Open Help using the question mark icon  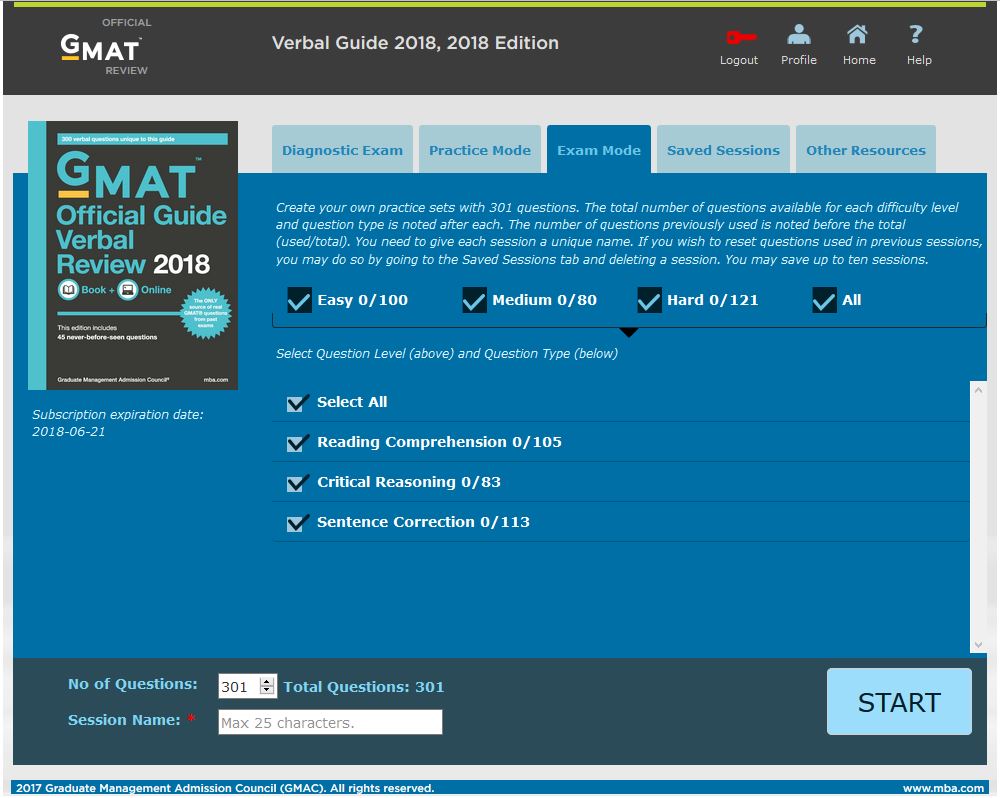click(x=917, y=32)
